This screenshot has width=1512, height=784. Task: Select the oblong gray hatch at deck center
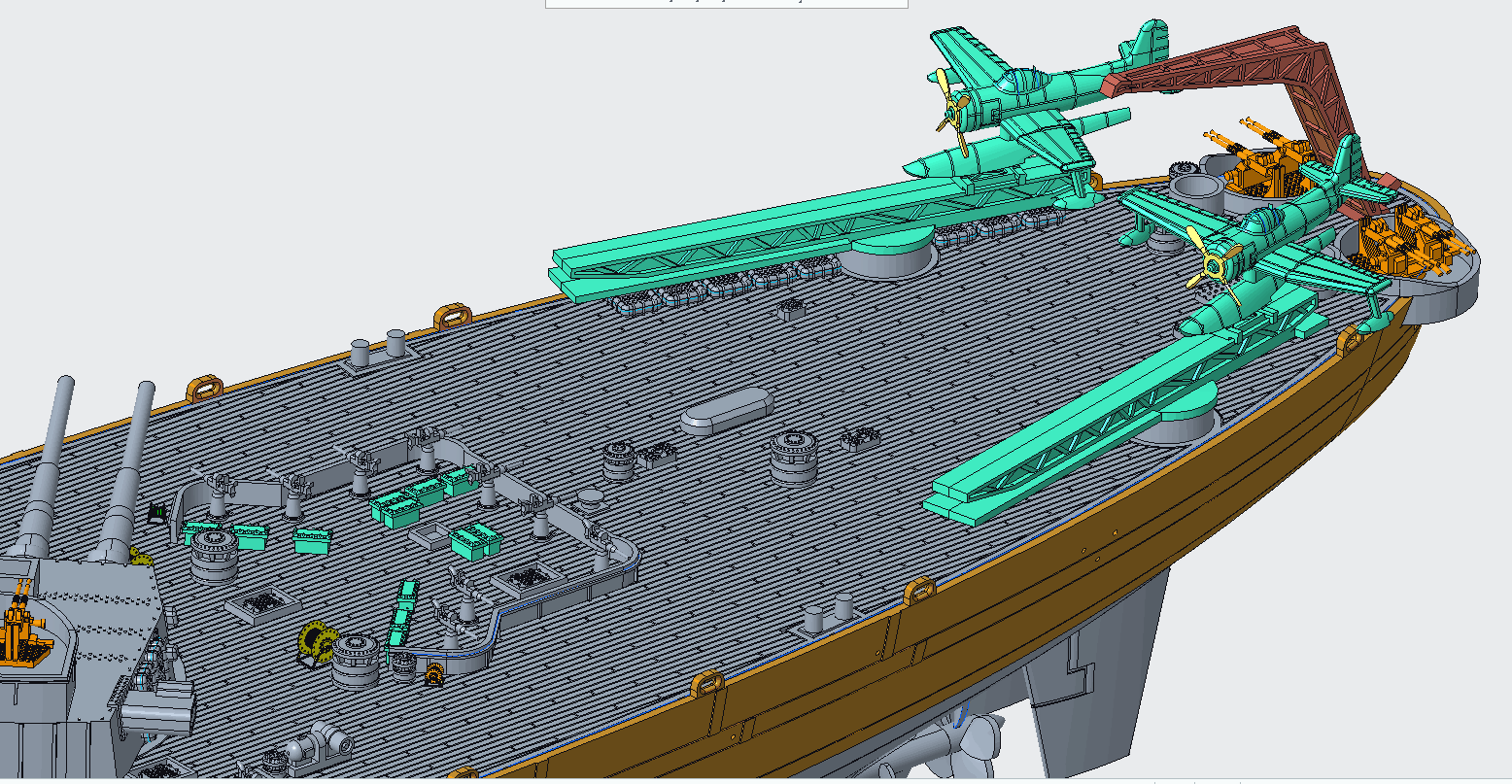click(727, 411)
